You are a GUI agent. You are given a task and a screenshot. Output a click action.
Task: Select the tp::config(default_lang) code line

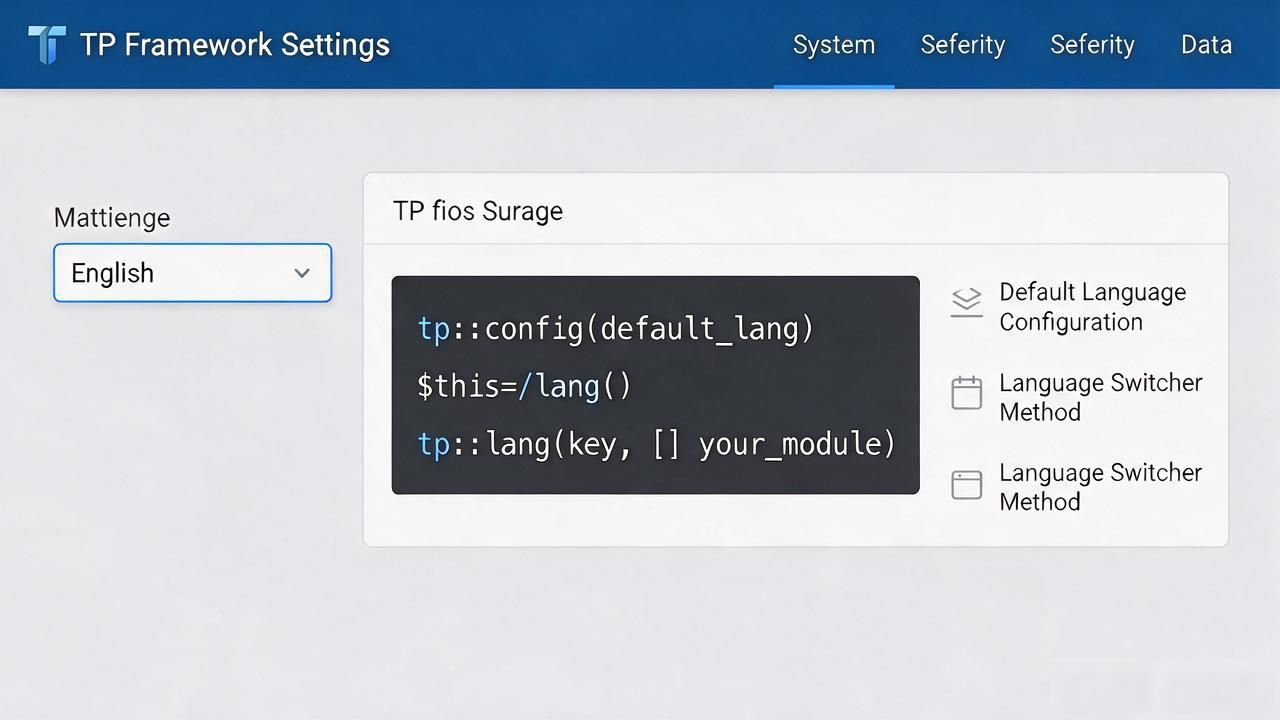coord(615,328)
